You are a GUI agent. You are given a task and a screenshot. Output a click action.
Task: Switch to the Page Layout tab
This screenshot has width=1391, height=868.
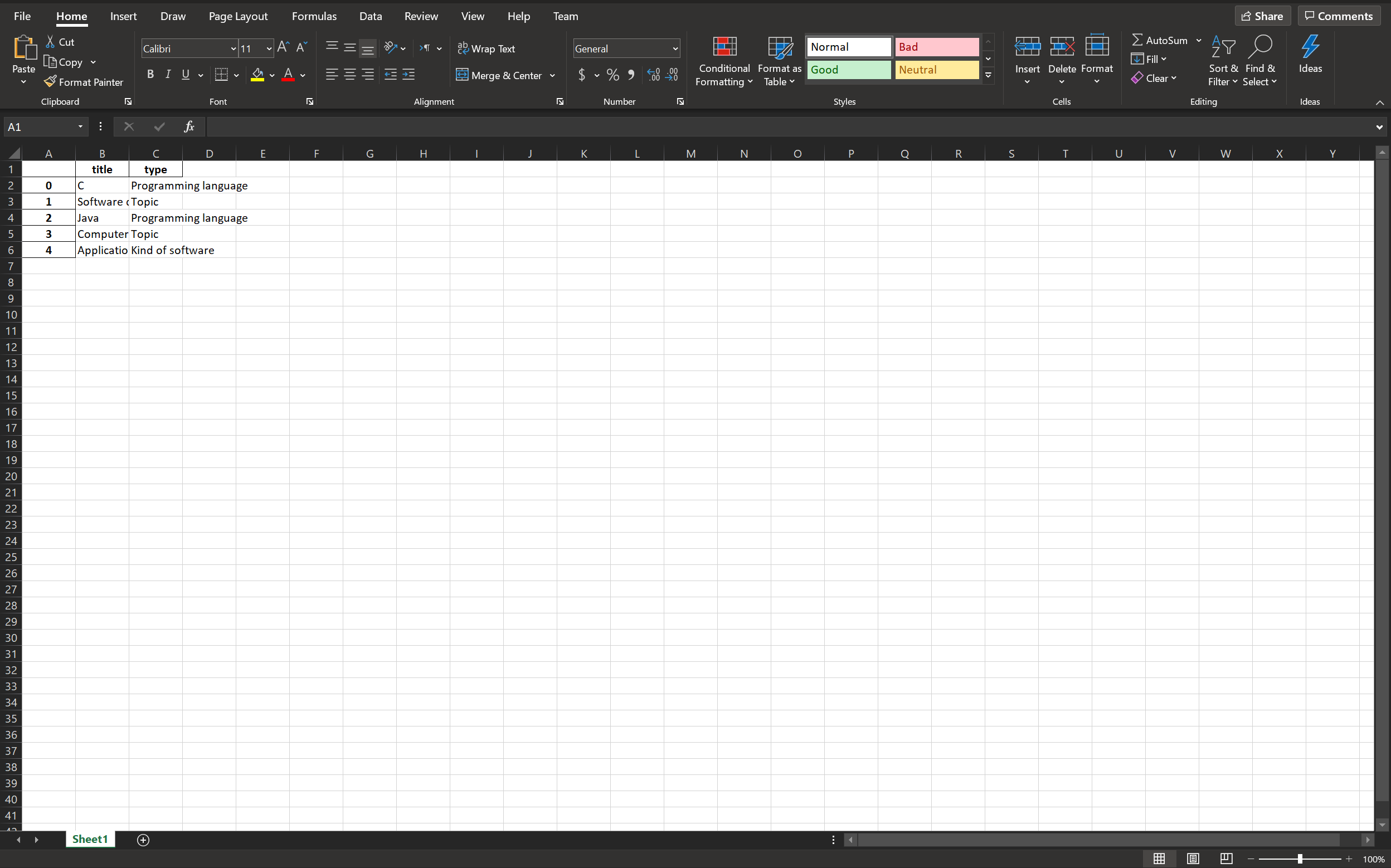[237, 16]
